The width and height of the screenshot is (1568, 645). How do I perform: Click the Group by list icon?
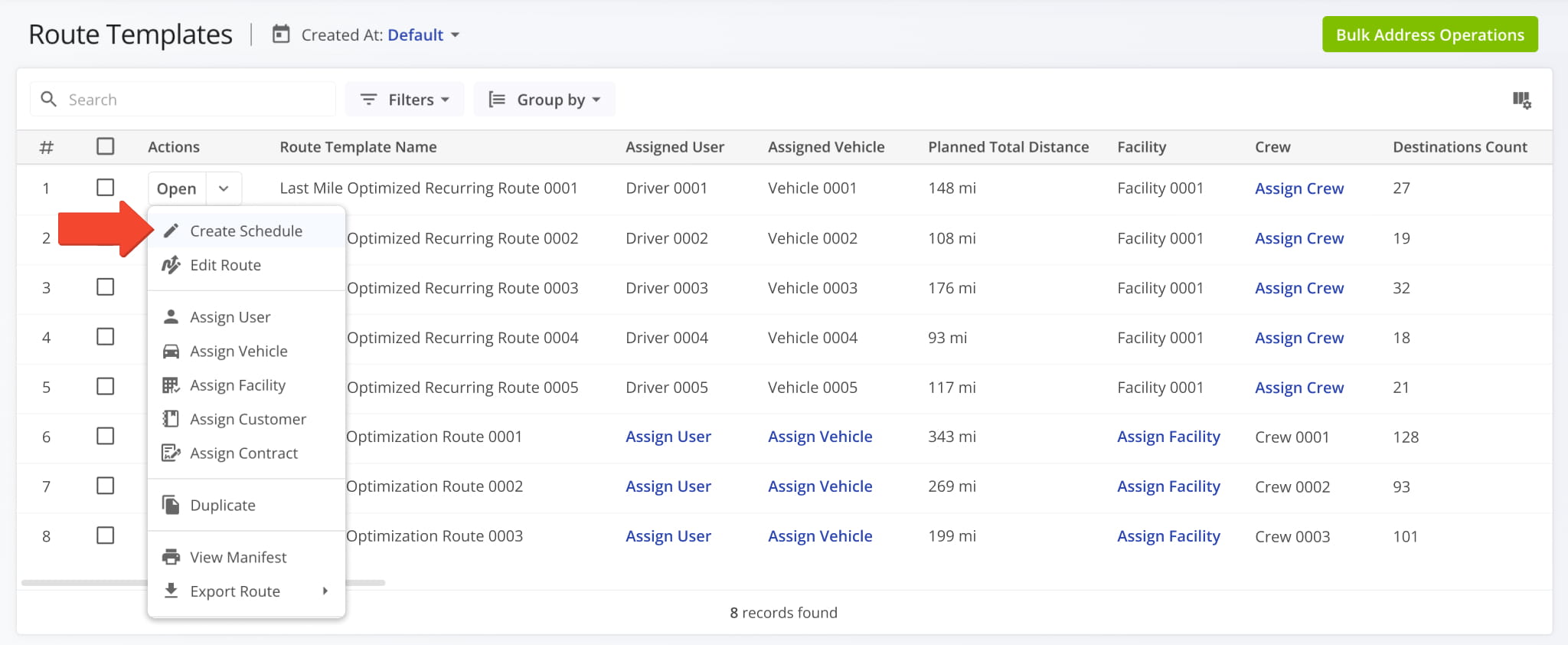497,100
